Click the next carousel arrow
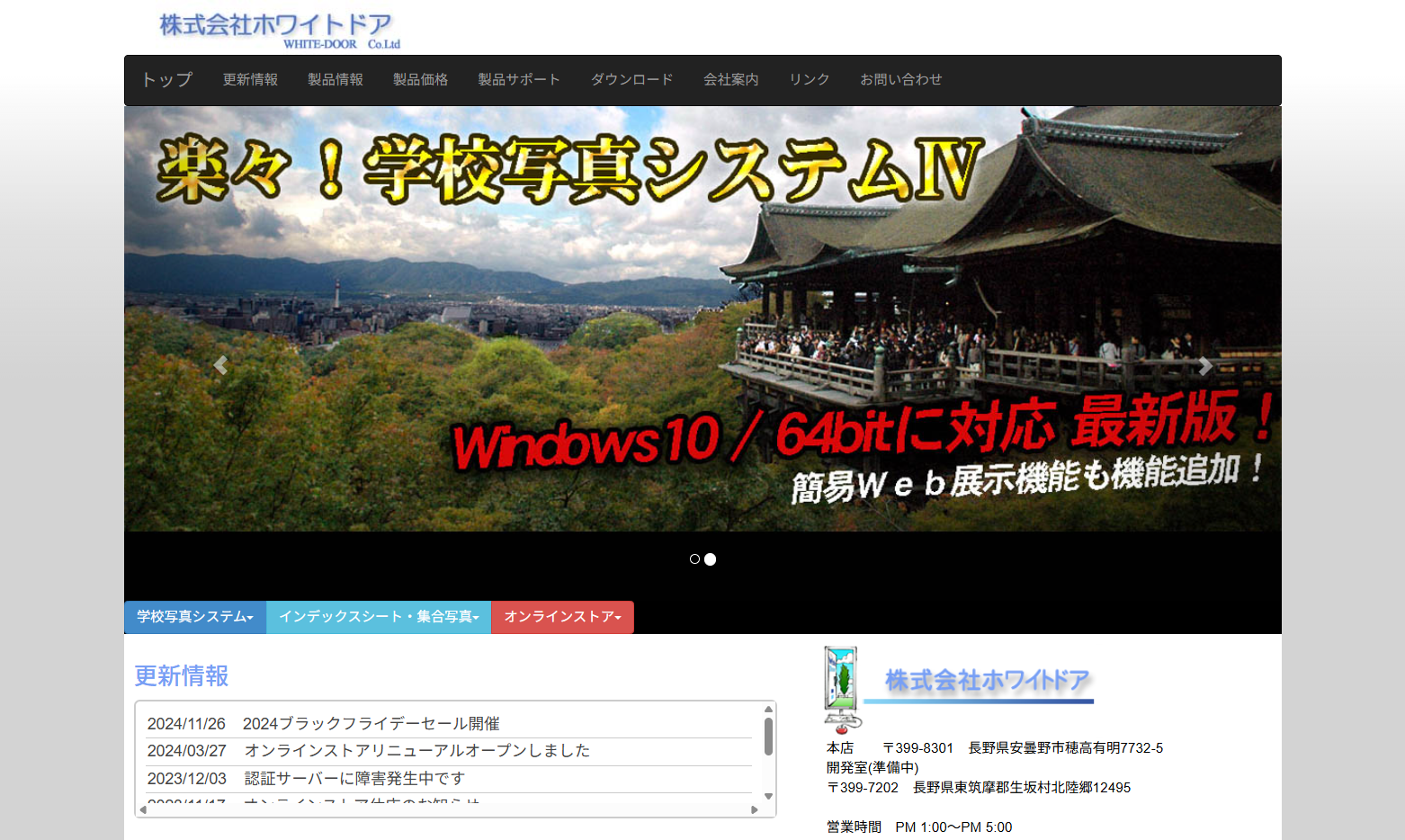The height and width of the screenshot is (840, 1405). (1205, 366)
